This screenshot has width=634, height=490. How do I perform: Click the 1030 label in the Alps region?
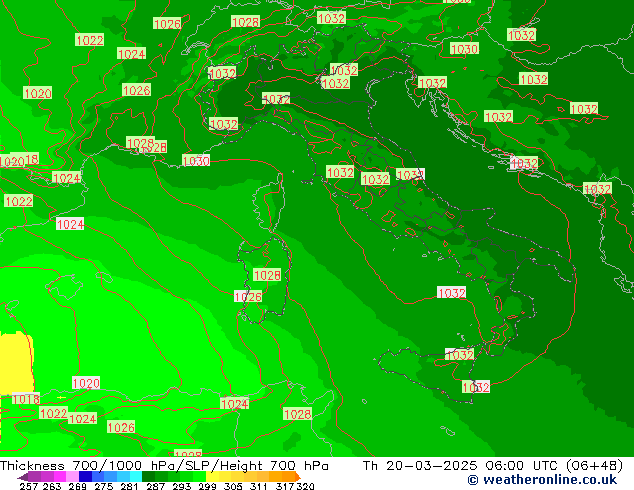[x=464, y=49]
